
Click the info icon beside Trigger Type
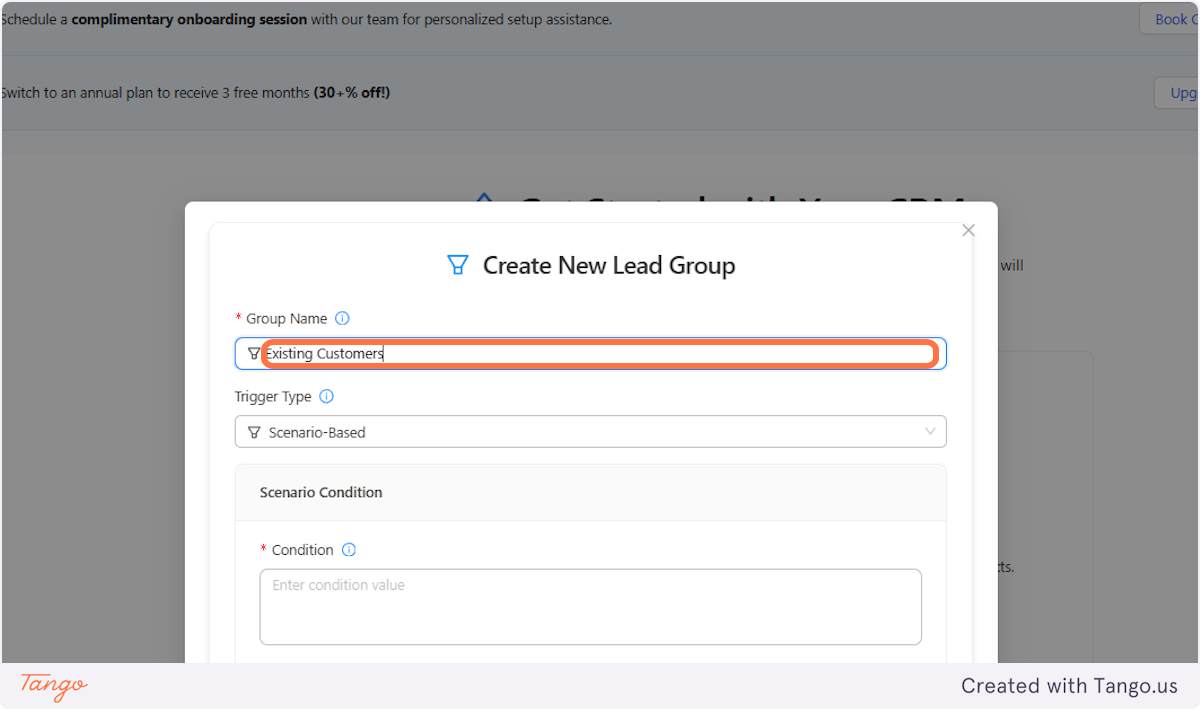tap(326, 396)
